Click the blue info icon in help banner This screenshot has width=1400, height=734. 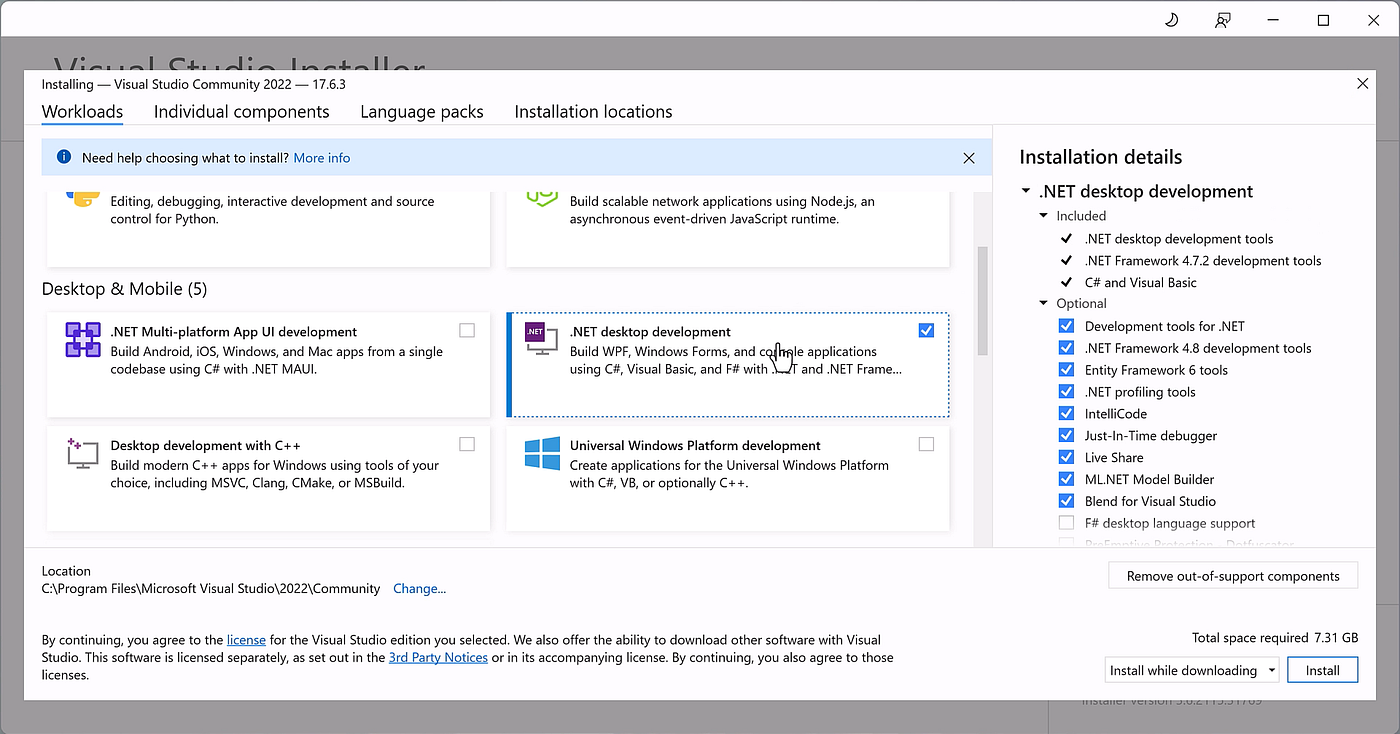click(64, 157)
